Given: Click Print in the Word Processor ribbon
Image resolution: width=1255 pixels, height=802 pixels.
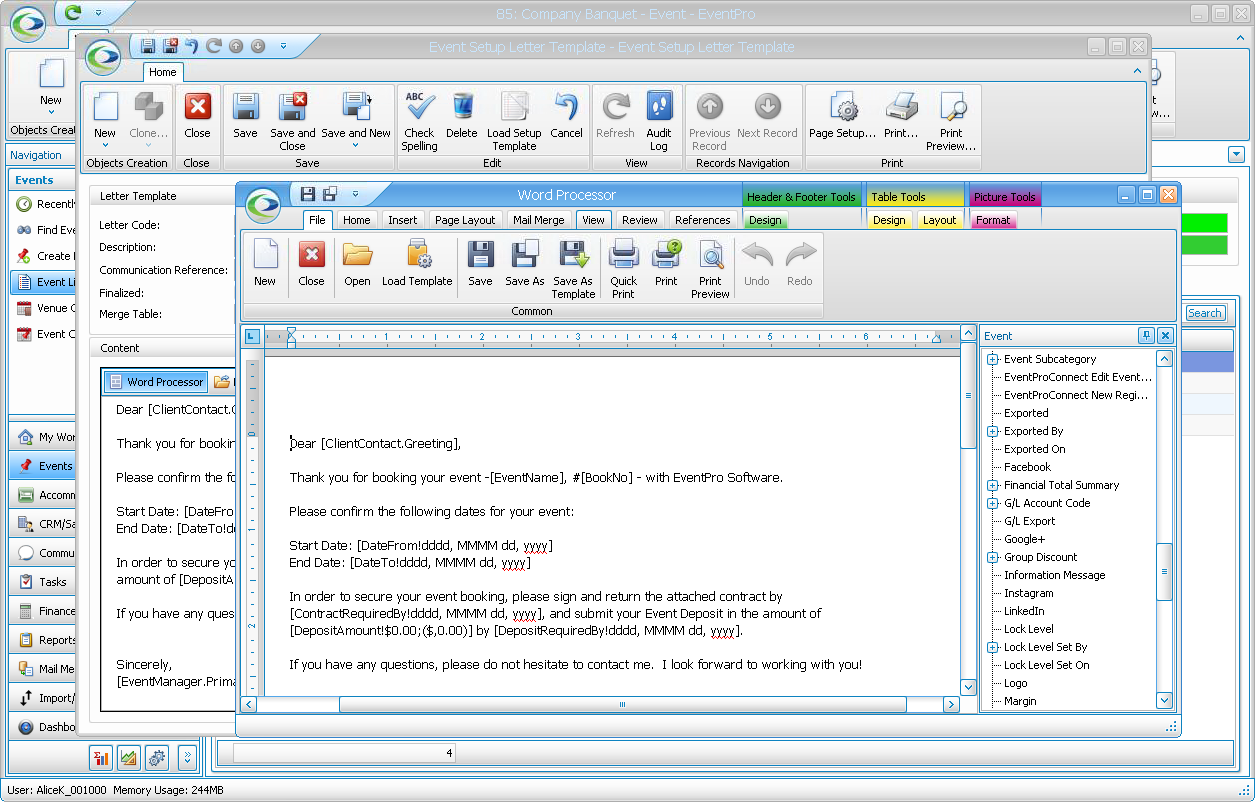Looking at the screenshot, I should 666,264.
